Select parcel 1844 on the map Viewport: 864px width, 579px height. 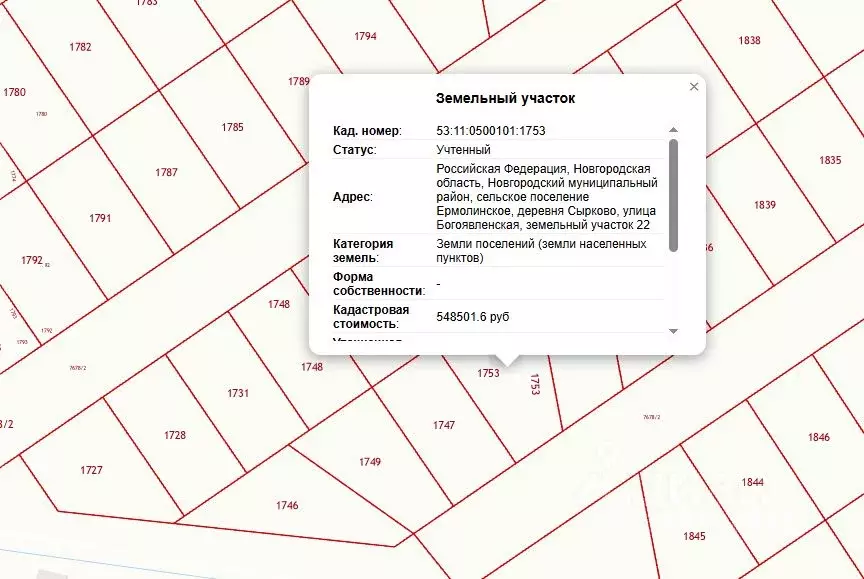(x=752, y=483)
